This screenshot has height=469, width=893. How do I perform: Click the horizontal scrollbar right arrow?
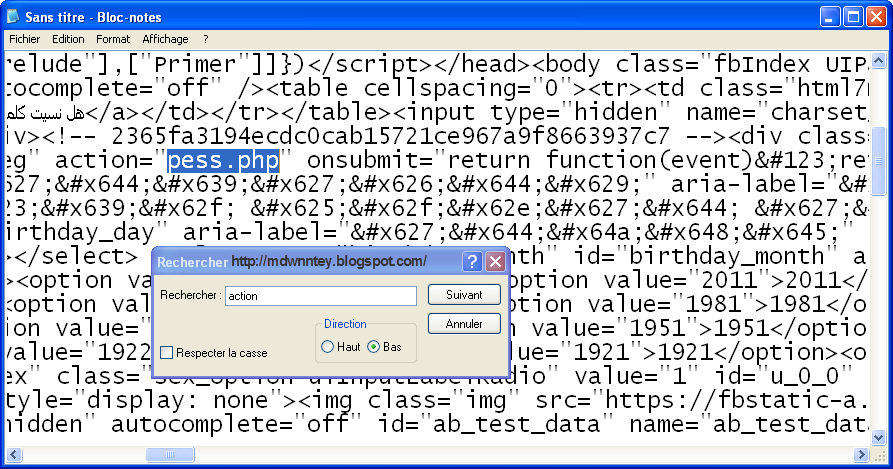pyautogui.click(x=861, y=454)
